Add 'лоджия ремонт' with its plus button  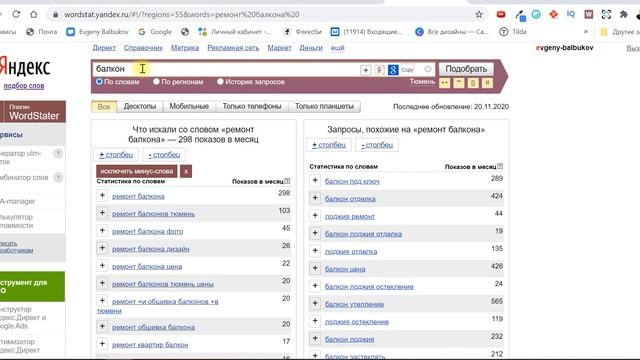pyautogui.click(x=315, y=216)
